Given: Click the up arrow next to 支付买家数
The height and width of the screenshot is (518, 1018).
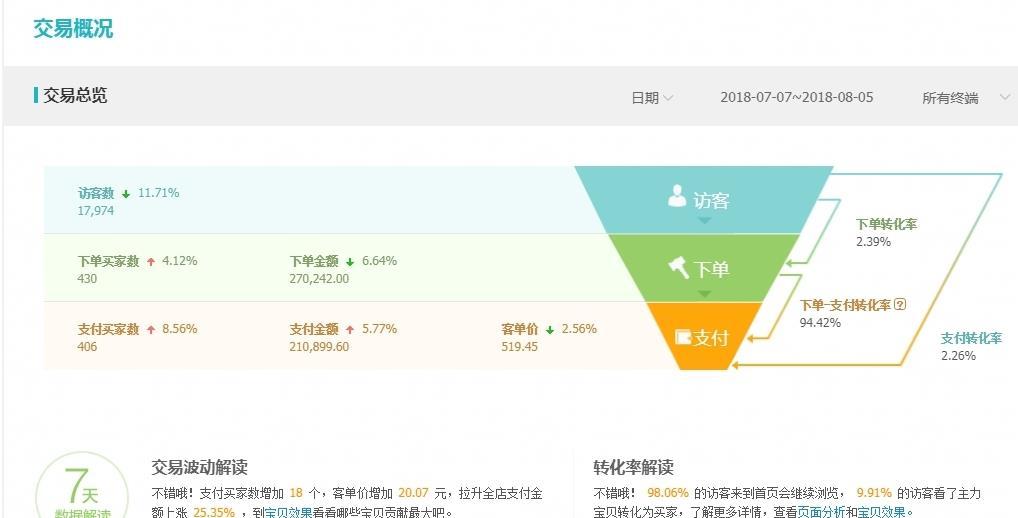Looking at the screenshot, I should pyautogui.click(x=151, y=330).
